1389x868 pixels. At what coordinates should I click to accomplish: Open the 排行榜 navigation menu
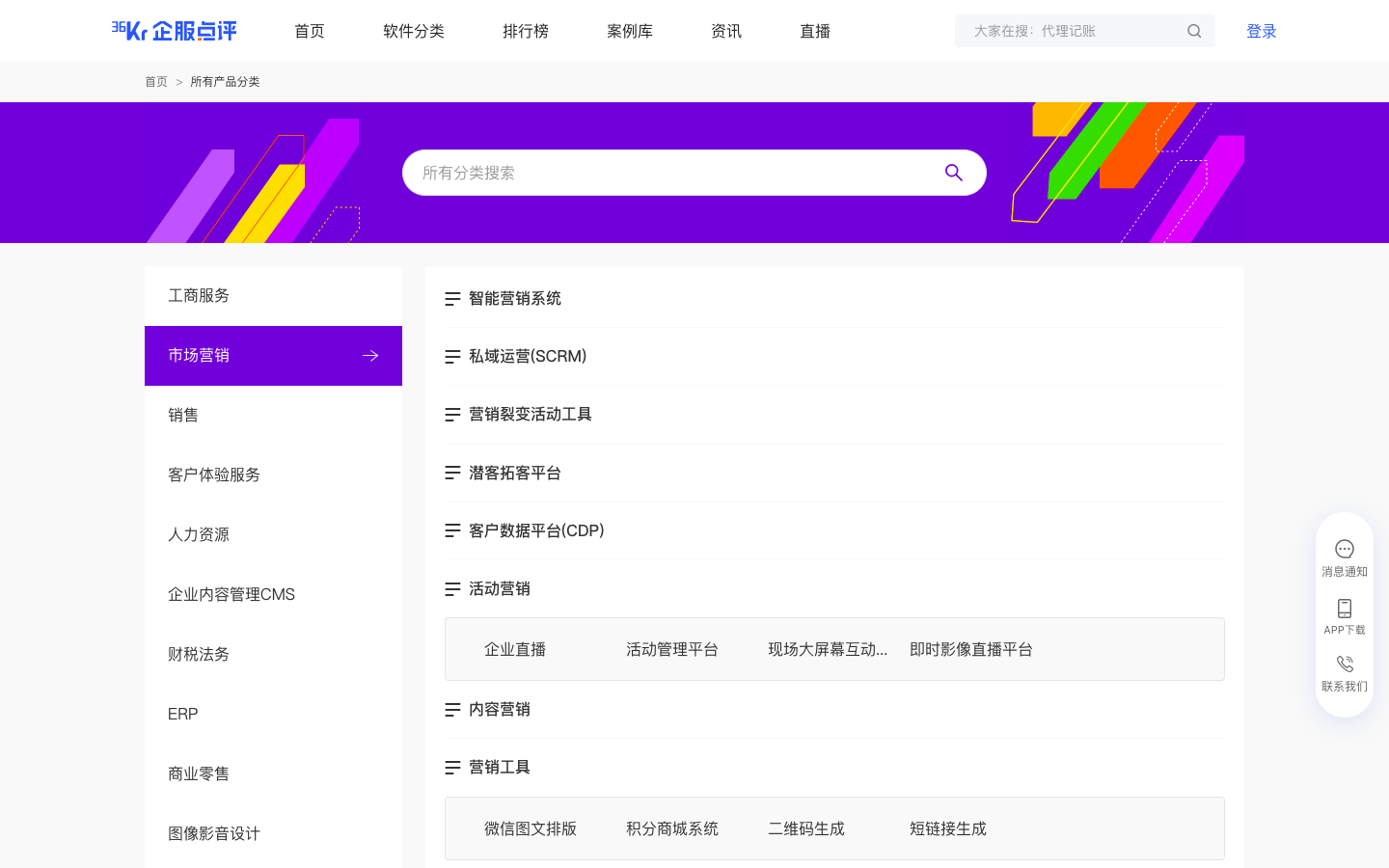click(x=526, y=31)
